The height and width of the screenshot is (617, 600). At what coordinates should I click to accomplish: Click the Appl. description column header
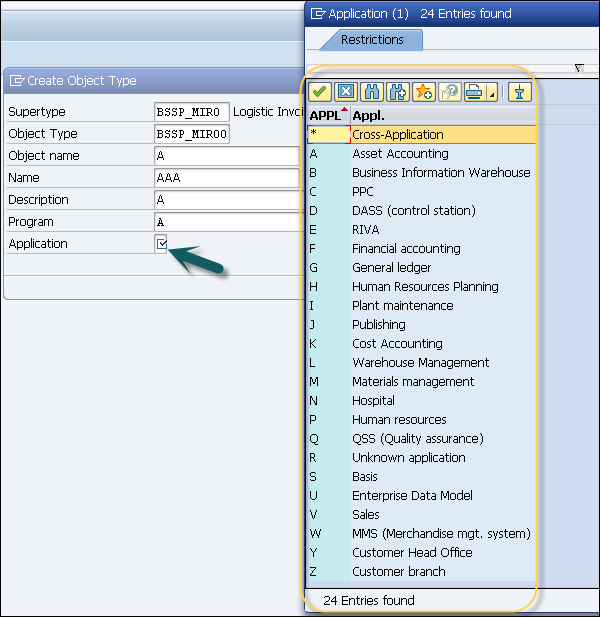[x=370, y=115]
